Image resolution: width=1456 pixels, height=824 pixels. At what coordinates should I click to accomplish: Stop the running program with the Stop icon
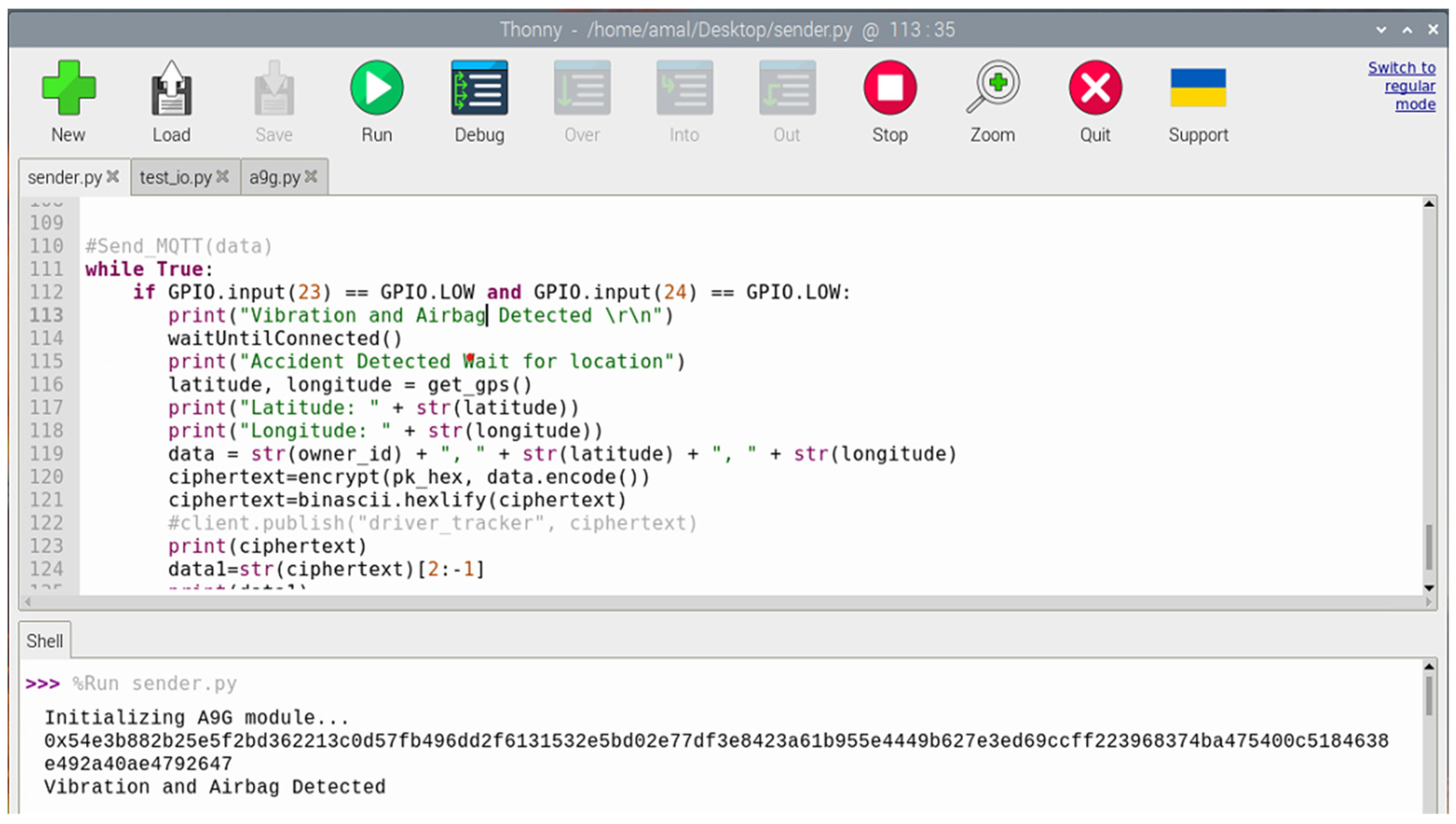(889, 88)
